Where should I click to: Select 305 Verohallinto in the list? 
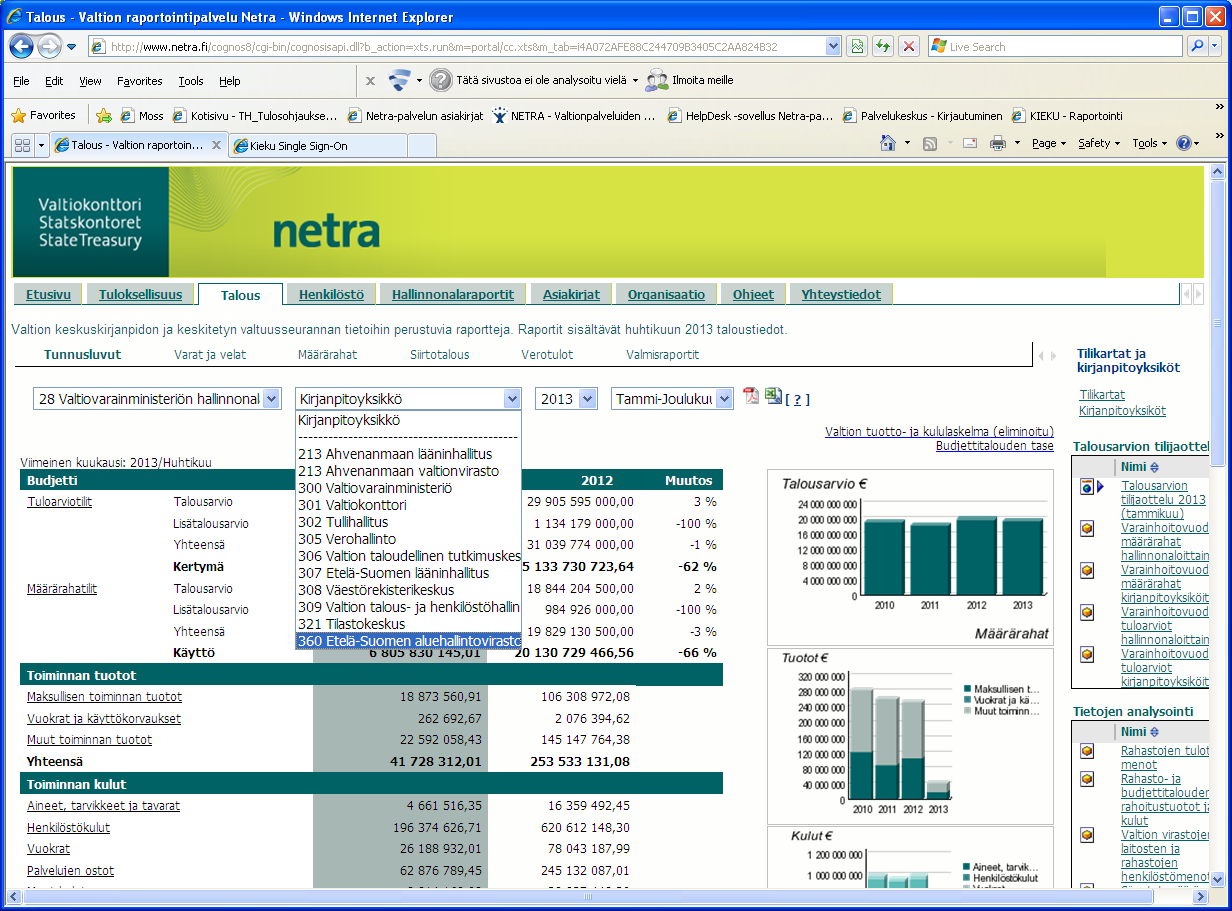click(x=408, y=539)
